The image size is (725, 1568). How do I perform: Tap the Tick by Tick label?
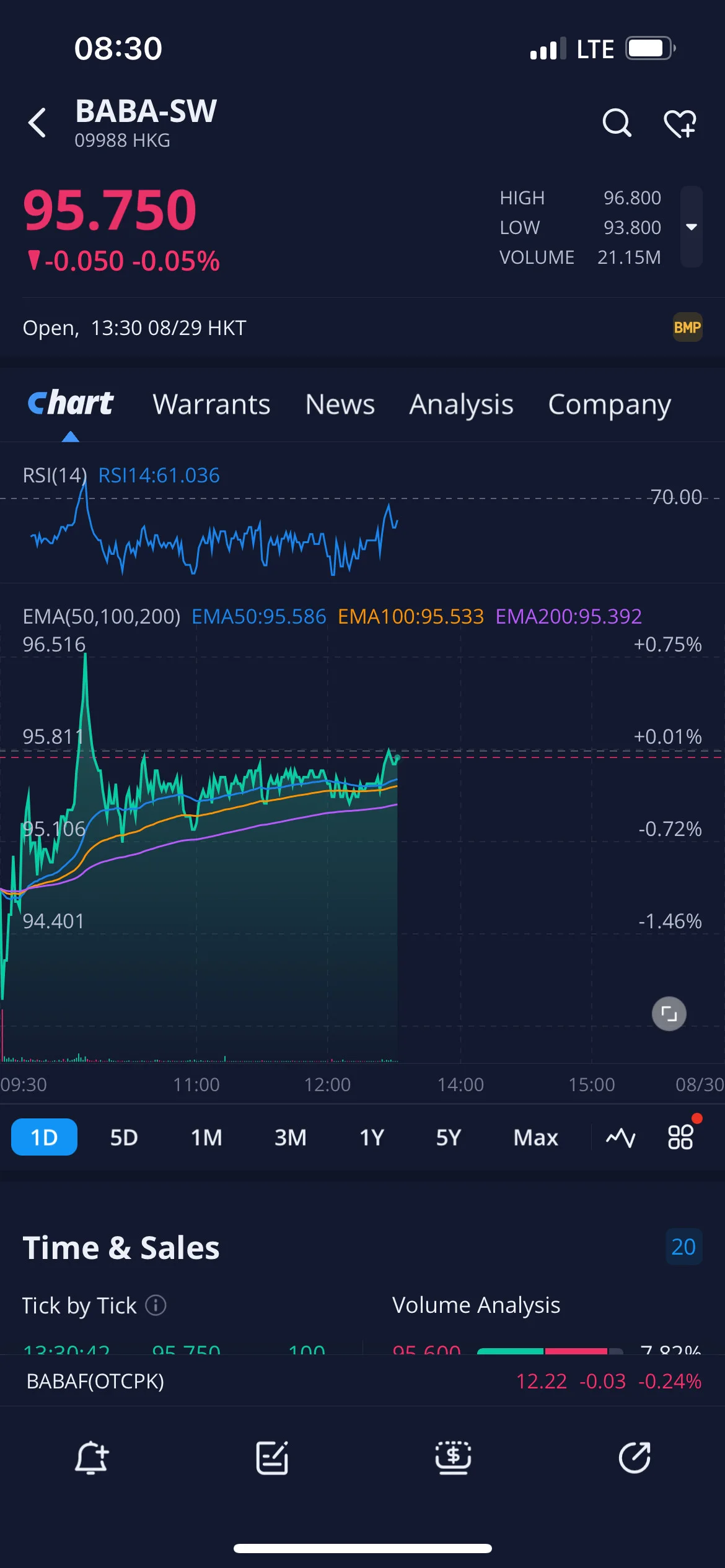click(79, 1305)
